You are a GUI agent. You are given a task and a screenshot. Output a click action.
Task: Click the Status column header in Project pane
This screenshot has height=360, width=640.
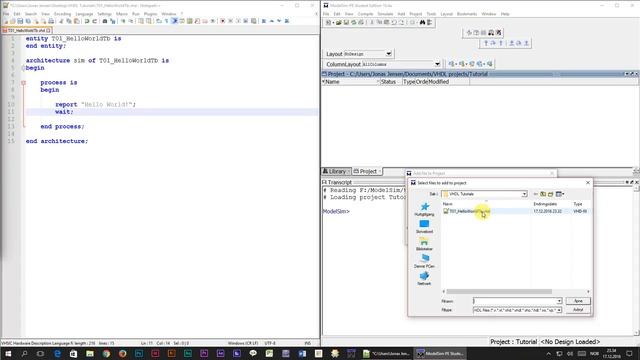pos(390,82)
